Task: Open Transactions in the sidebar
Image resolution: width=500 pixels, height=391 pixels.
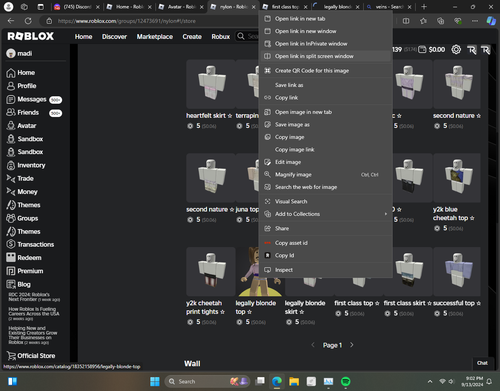Action: click(30, 244)
